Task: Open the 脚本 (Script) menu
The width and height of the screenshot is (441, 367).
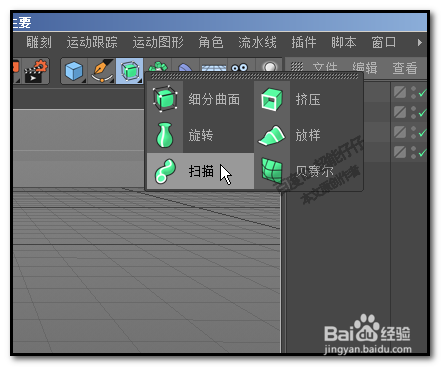Action: [x=344, y=42]
